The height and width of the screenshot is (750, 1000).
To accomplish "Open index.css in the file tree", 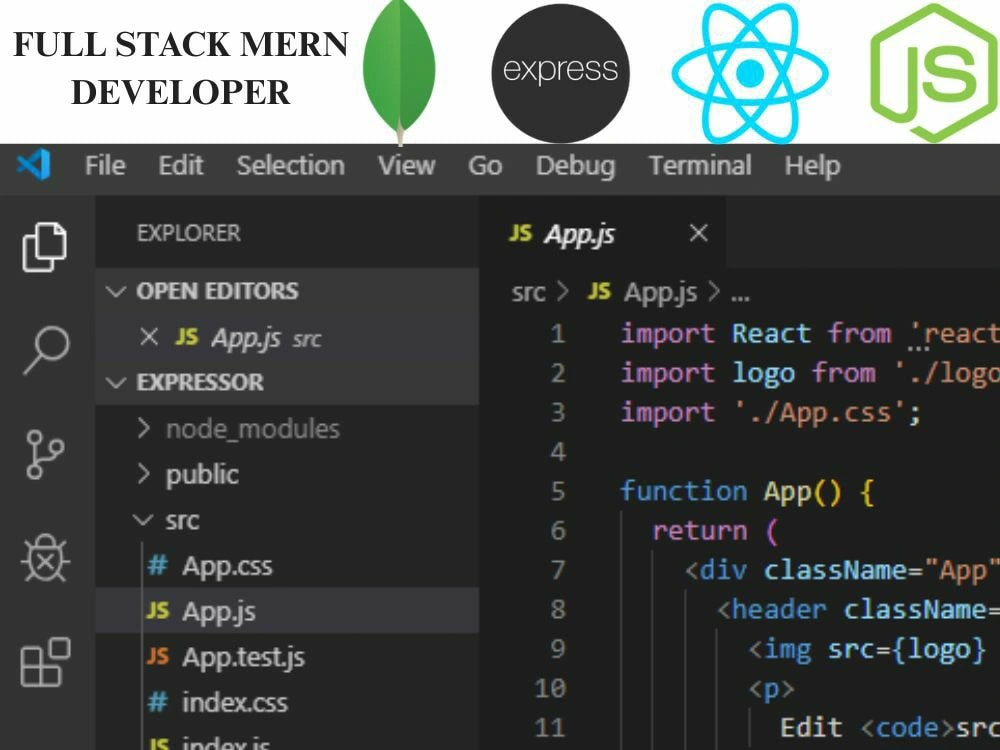I will point(287,702).
